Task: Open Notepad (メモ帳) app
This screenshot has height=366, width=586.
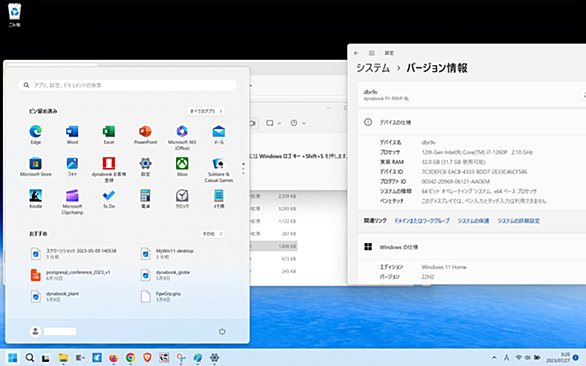Action: [x=219, y=199]
